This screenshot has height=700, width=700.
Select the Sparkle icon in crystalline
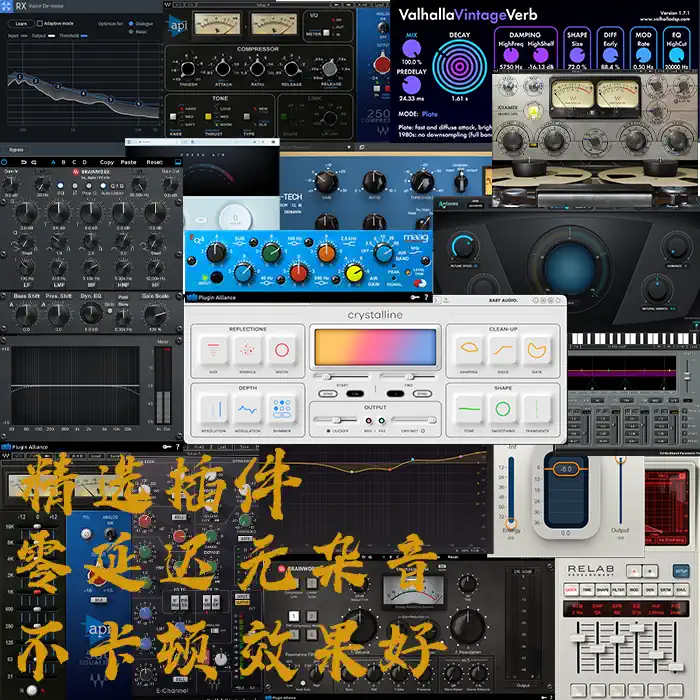(247, 350)
